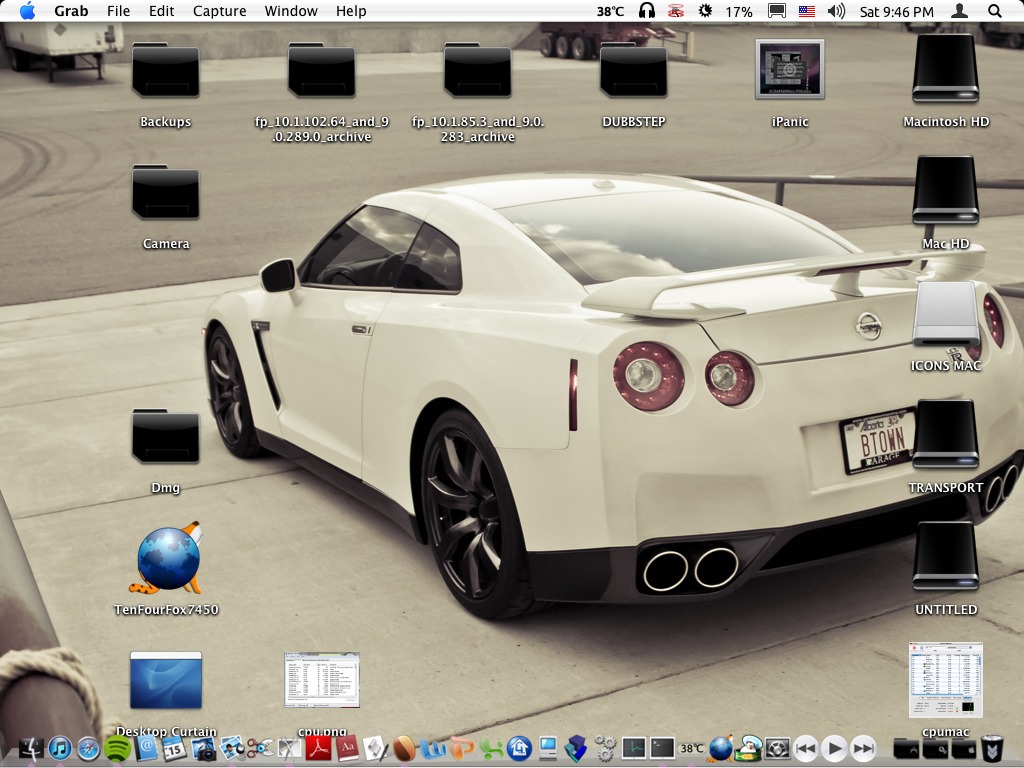Image resolution: width=1024 pixels, height=768 pixels.
Task: Open Activity Monitor in the Dock
Action: 633,748
